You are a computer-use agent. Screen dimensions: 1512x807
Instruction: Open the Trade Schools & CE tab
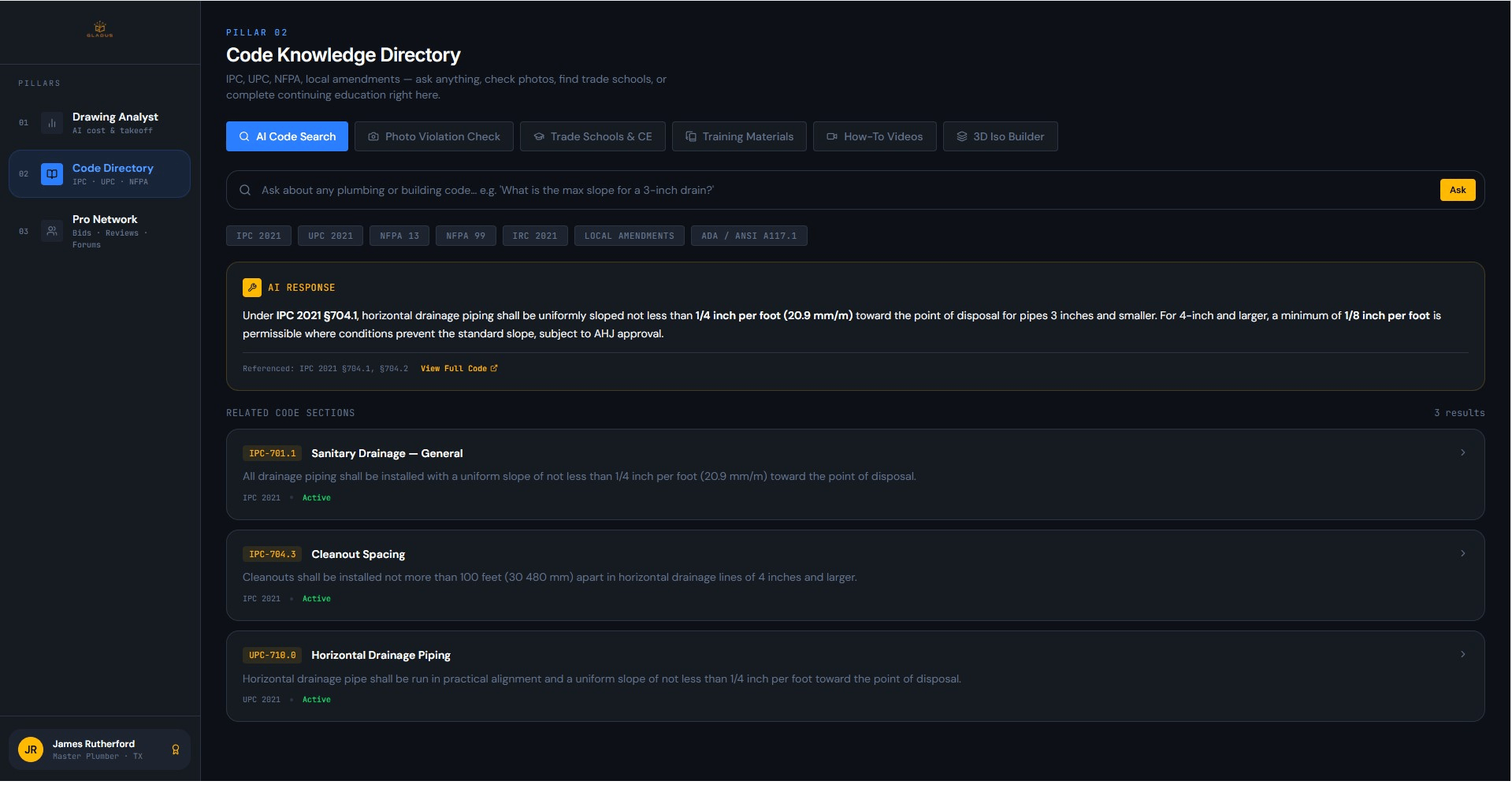tap(593, 136)
